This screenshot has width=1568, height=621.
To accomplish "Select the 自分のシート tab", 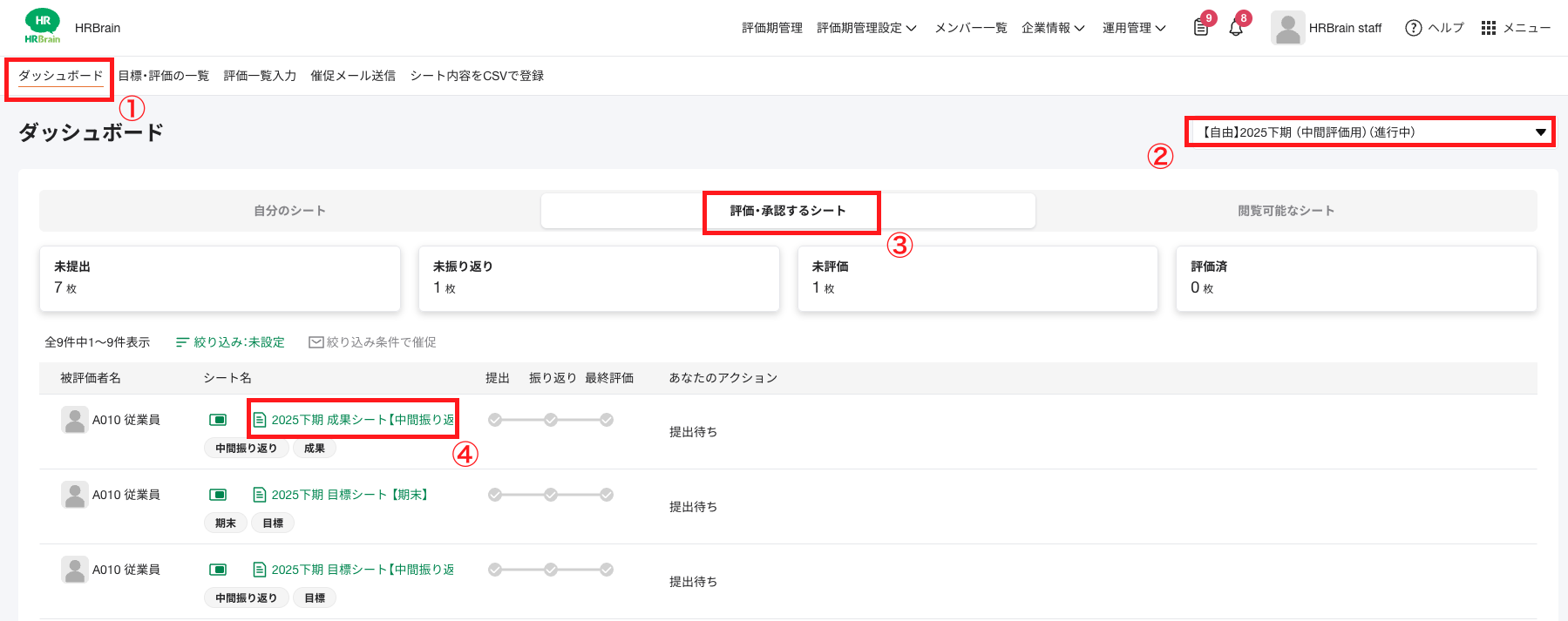I will click(290, 211).
